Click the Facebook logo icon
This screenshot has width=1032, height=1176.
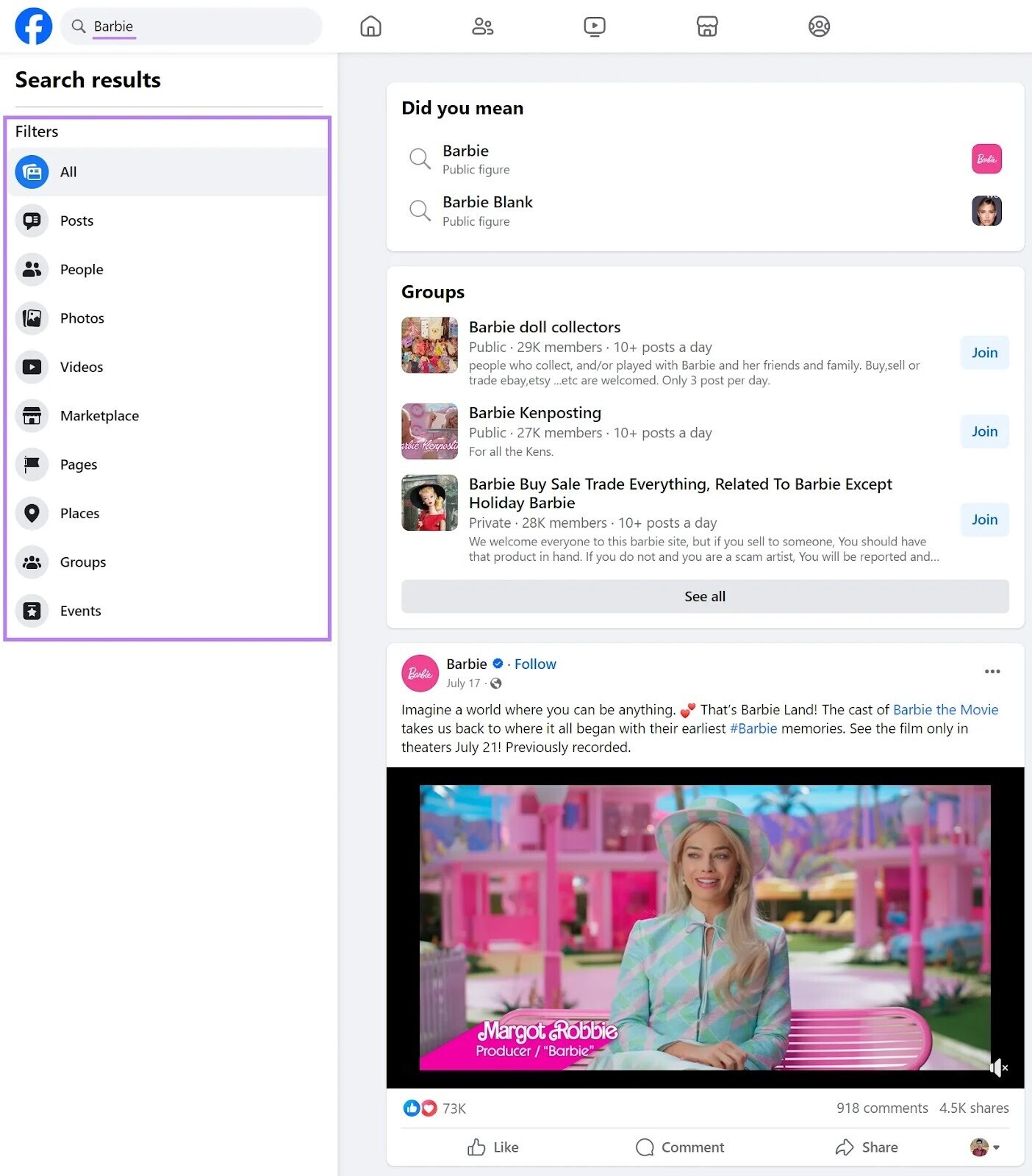pyautogui.click(x=34, y=26)
